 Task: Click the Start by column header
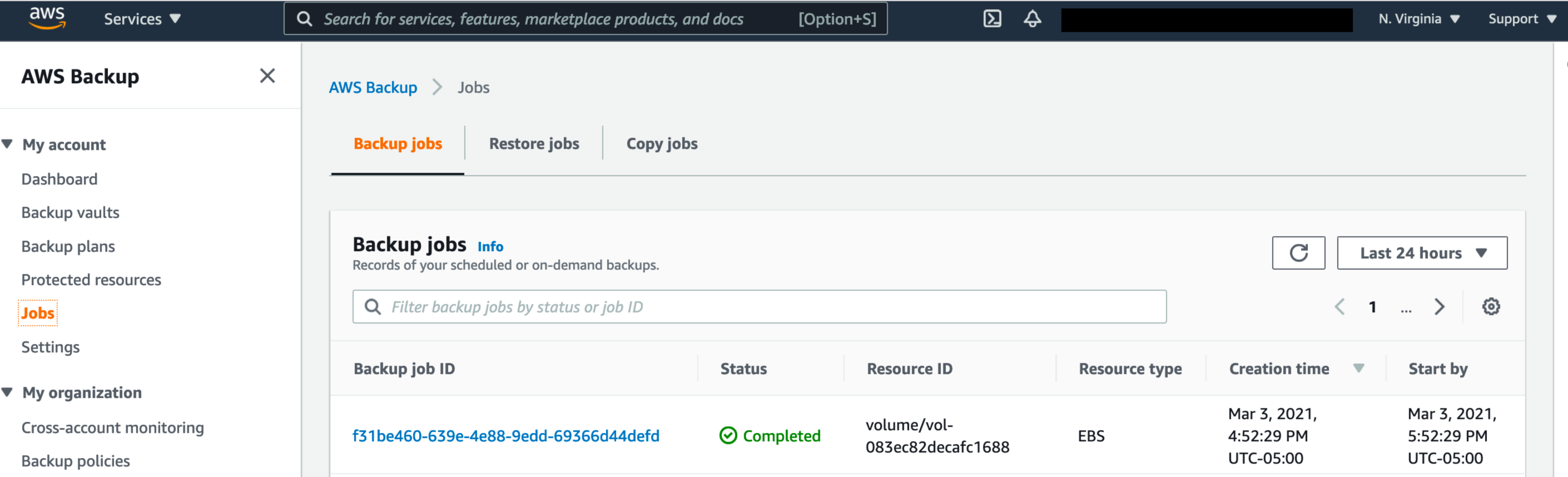click(1438, 369)
